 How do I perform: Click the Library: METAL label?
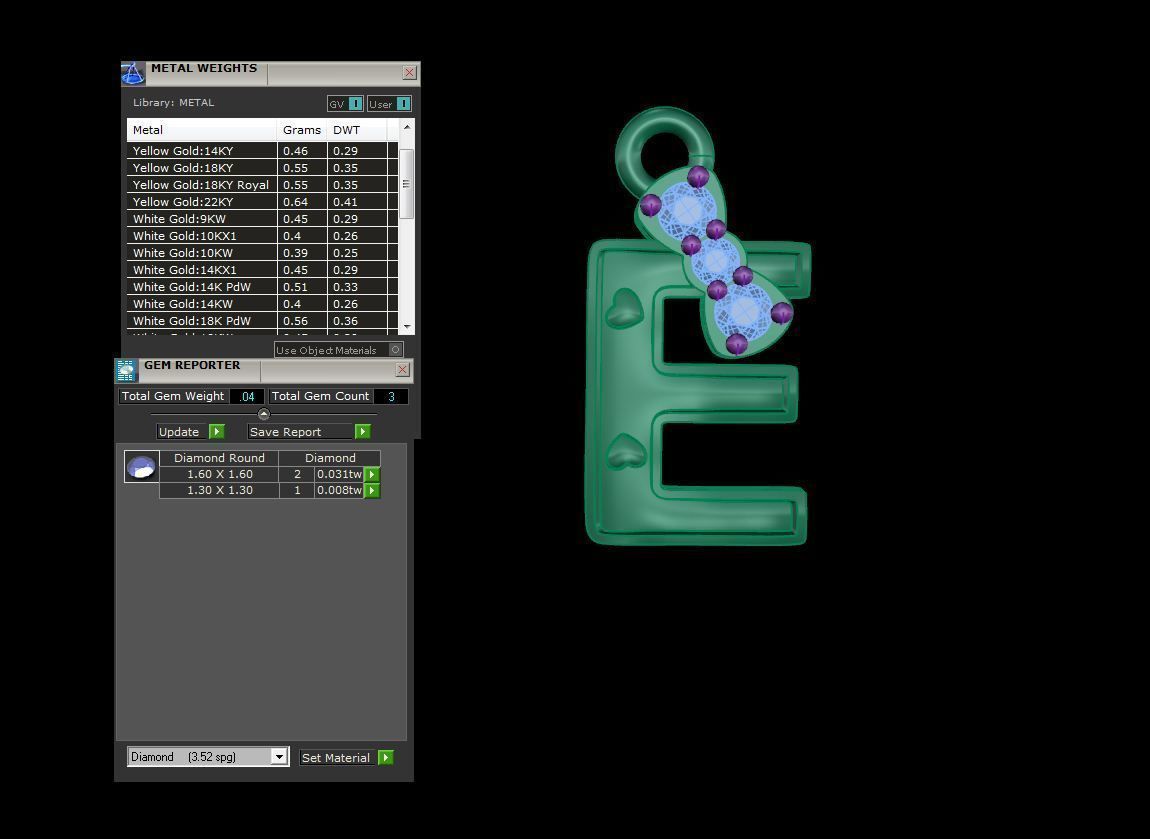174,103
